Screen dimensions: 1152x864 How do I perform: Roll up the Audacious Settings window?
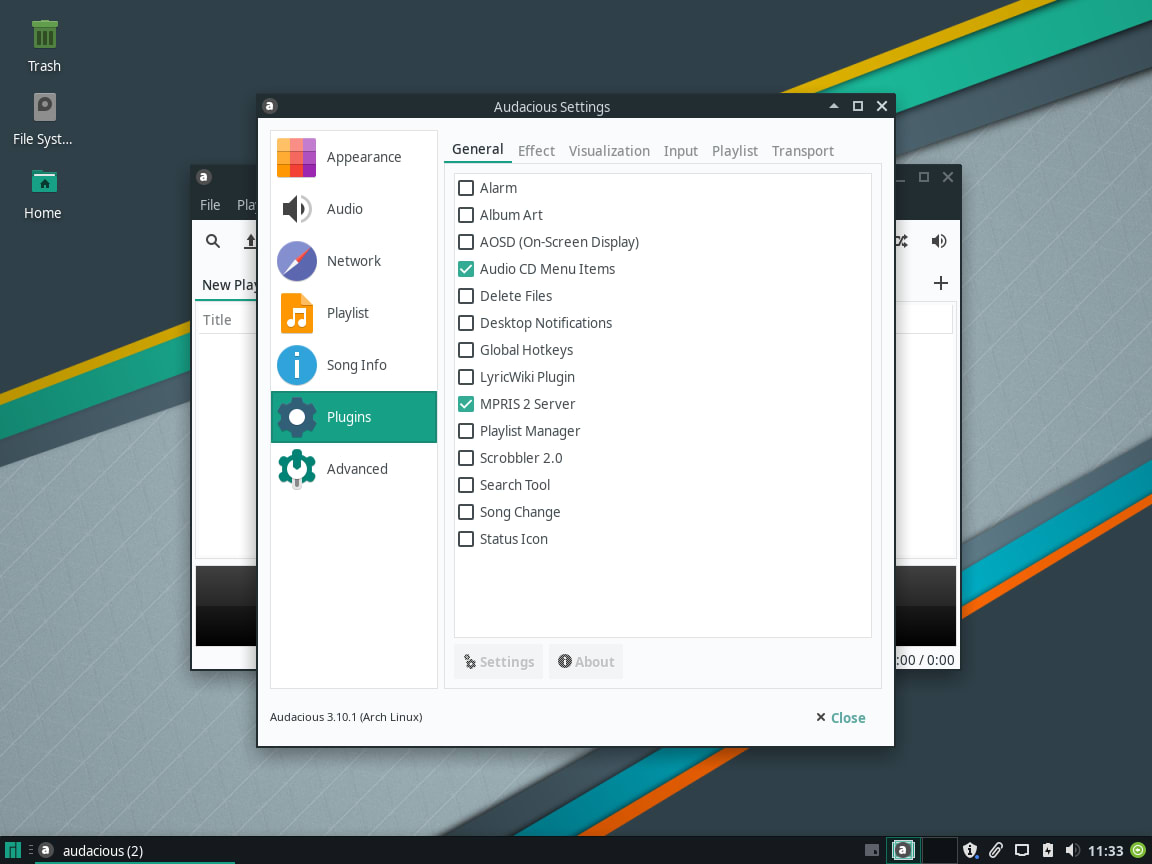[x=834, y=106]
